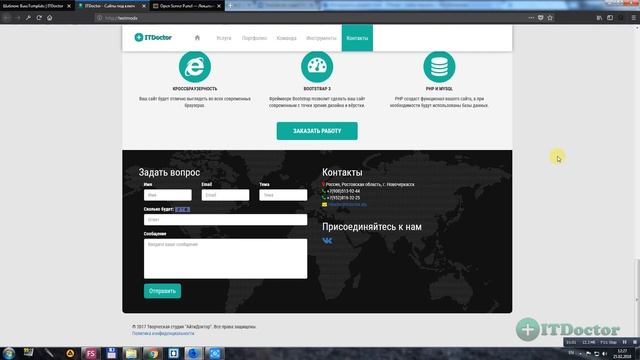Click the ЗАКАЗАТЬ РАБОТУ button
The height and width of the screenshot is (360, 640).
[x=317, y=131]
